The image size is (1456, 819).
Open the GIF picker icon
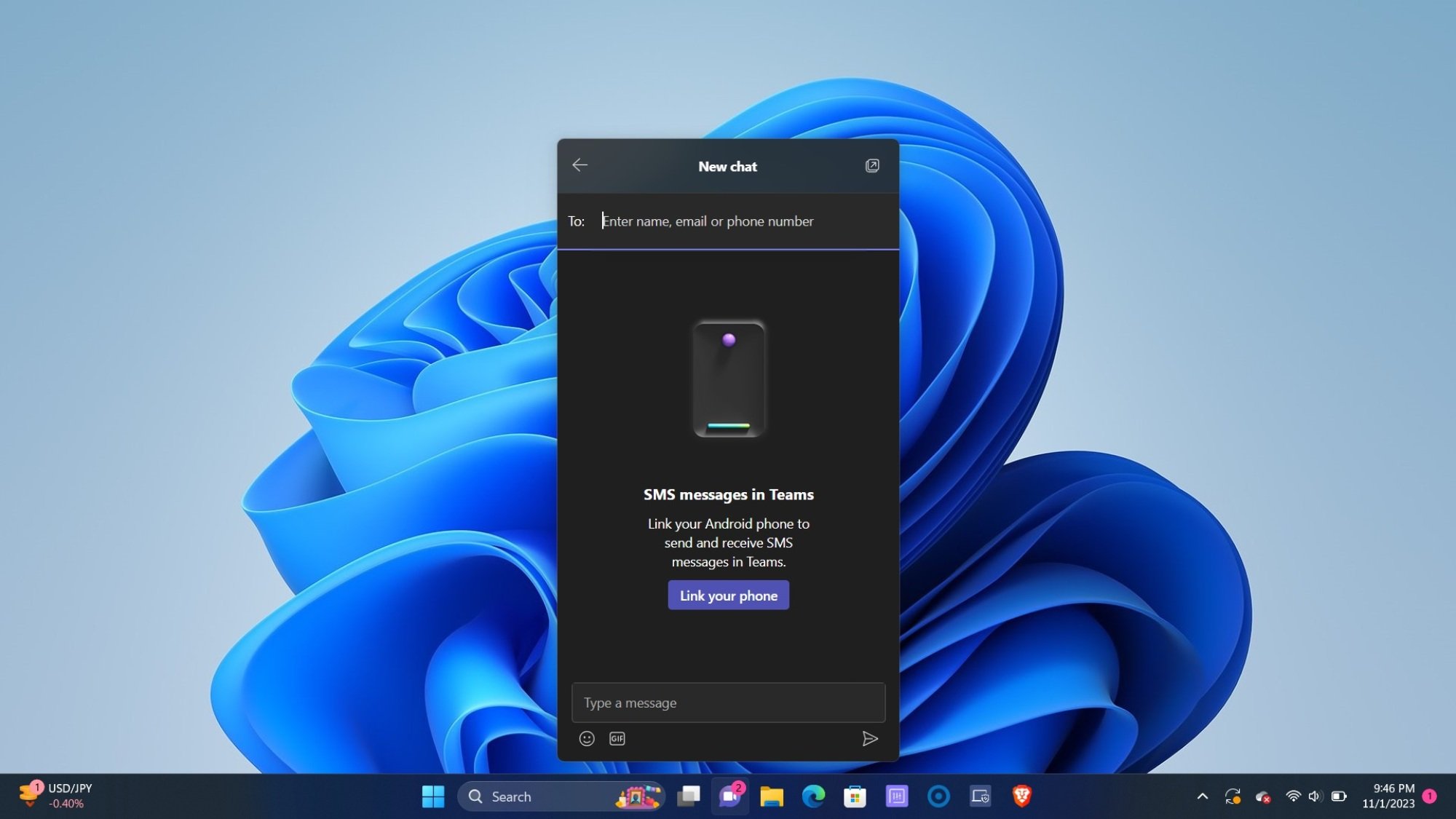coord(617,738)
